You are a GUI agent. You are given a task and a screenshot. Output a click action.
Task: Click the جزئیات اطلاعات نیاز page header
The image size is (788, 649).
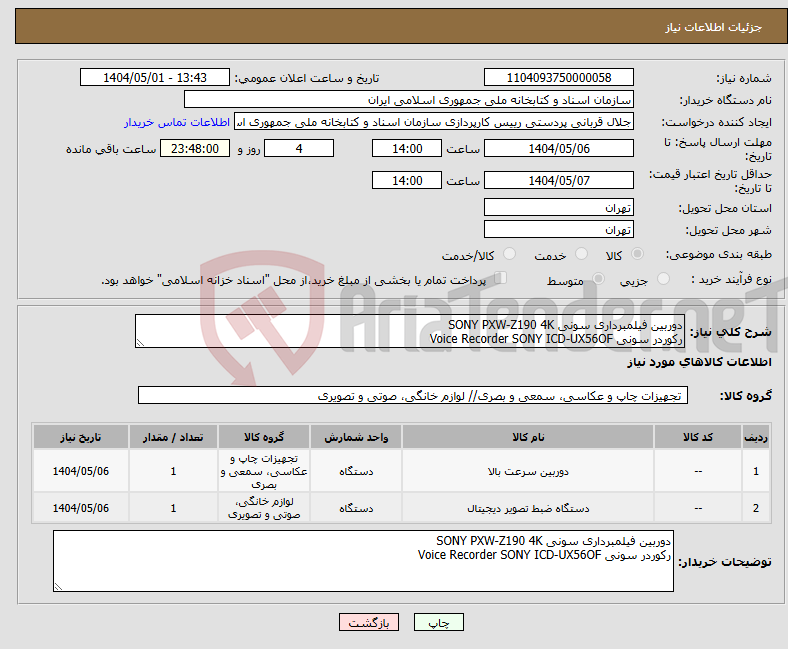[x=714, y=27]
